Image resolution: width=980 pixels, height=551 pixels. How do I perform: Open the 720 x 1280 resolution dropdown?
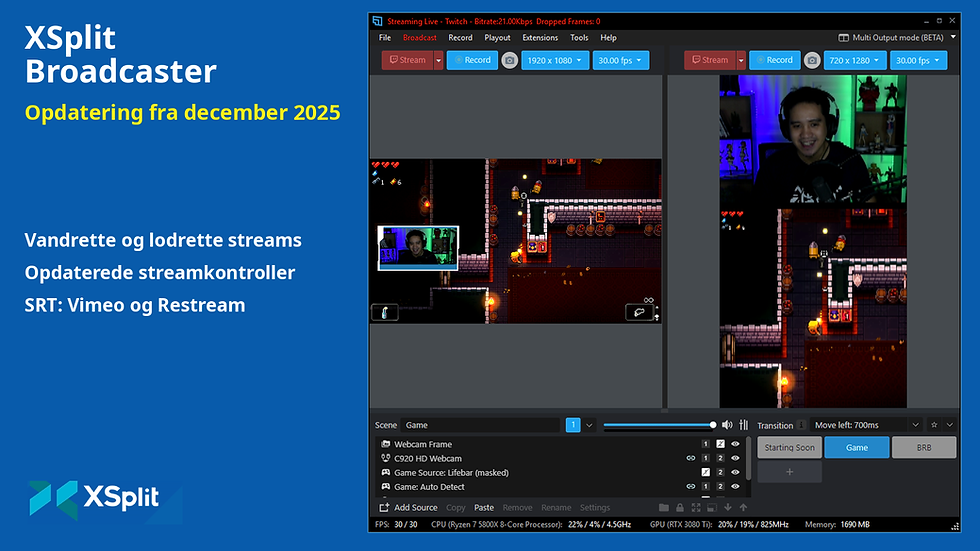coord(854,61)
